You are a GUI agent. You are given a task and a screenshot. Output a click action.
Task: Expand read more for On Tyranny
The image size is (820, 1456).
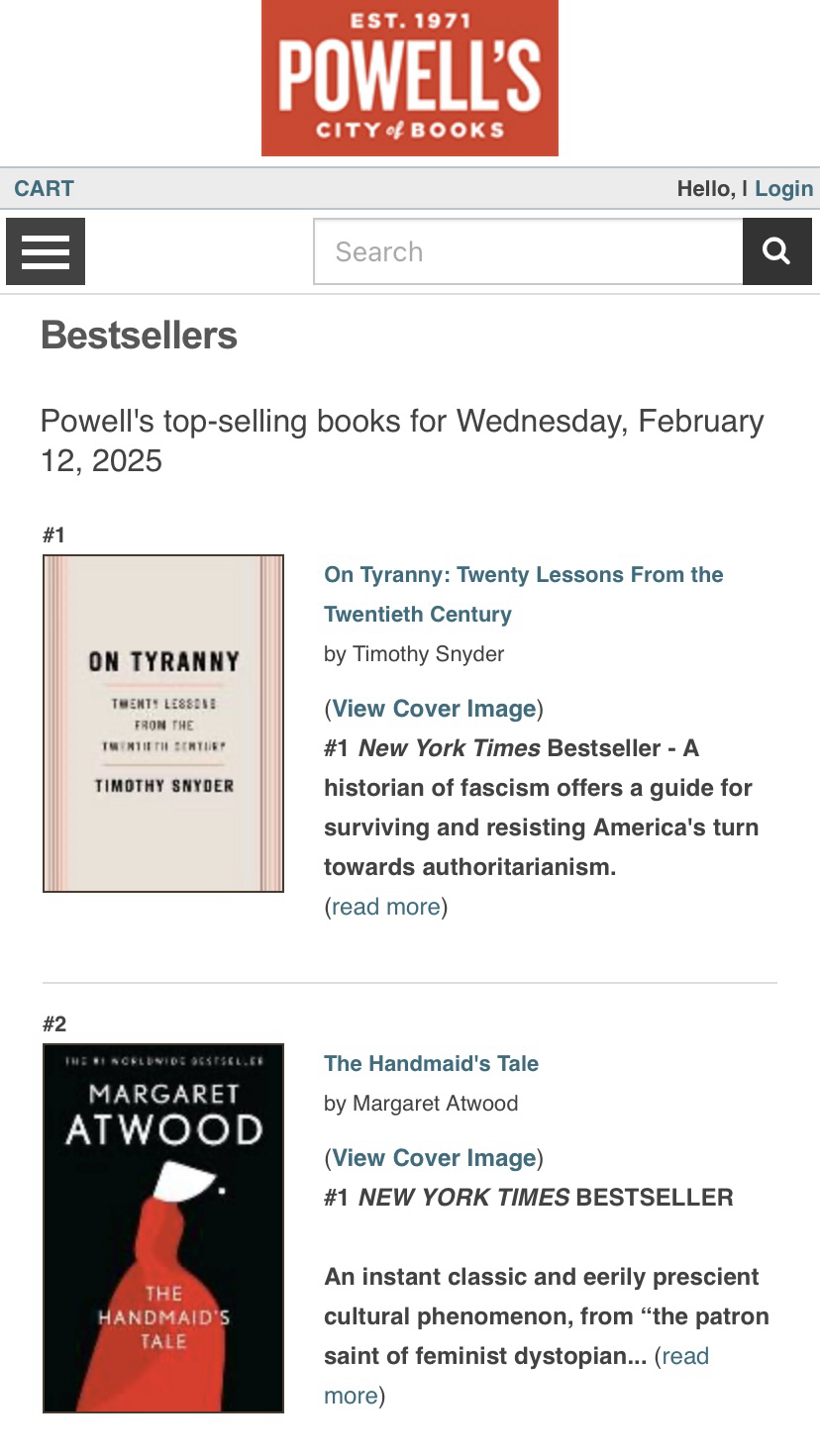[x=385, y=907]
